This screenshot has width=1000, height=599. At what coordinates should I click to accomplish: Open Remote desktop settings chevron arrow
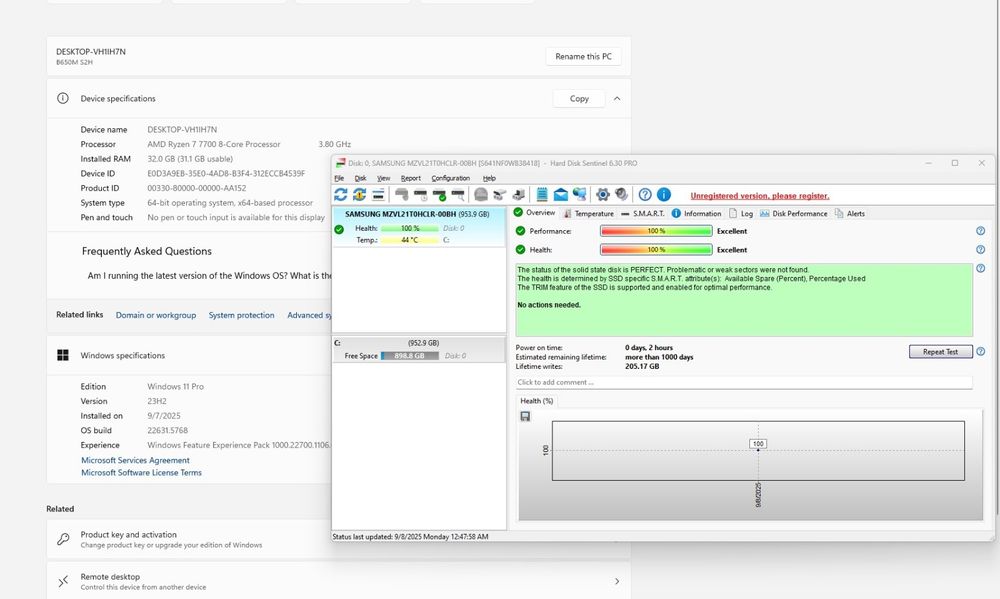click(x=617, y=581)
